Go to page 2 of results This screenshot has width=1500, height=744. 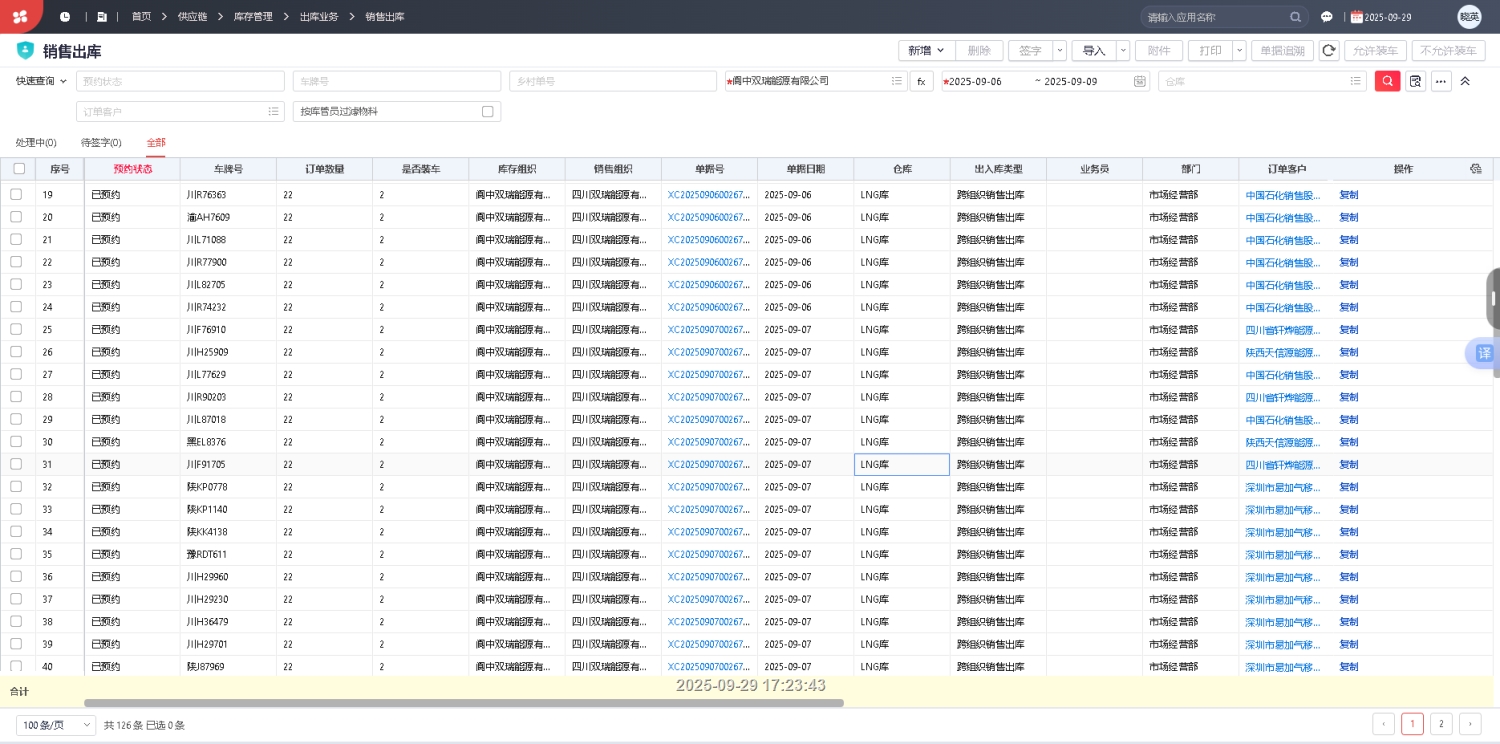pyautogui.click(x=1441, y=724)
